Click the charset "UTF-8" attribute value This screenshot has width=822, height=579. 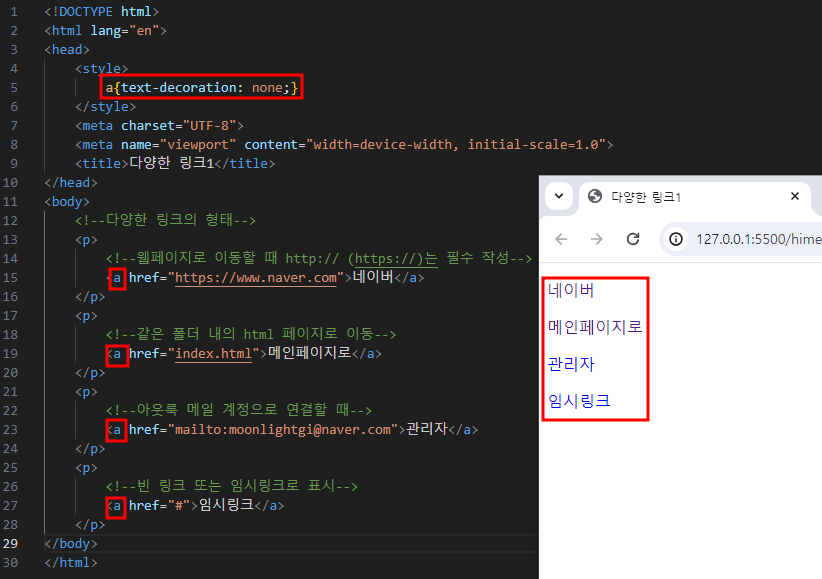coord(210,125)
